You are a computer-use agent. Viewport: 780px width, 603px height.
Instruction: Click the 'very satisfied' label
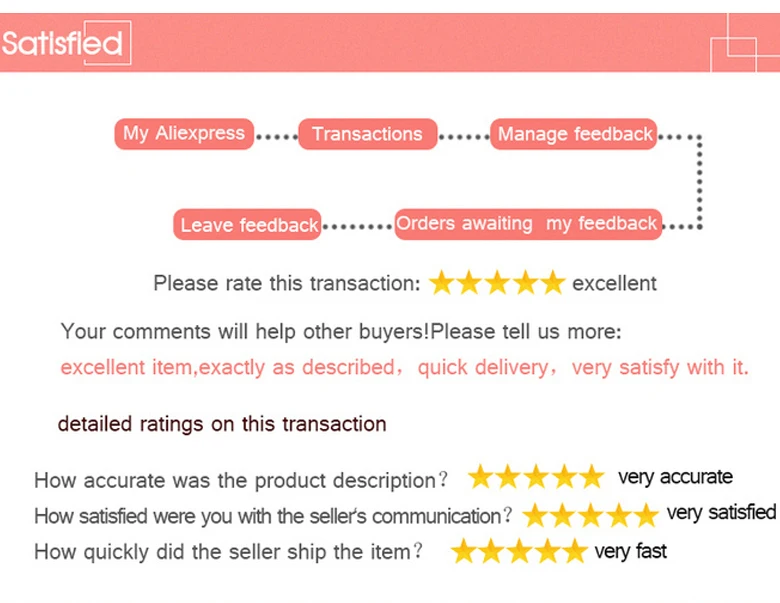(x=720, y=513)
